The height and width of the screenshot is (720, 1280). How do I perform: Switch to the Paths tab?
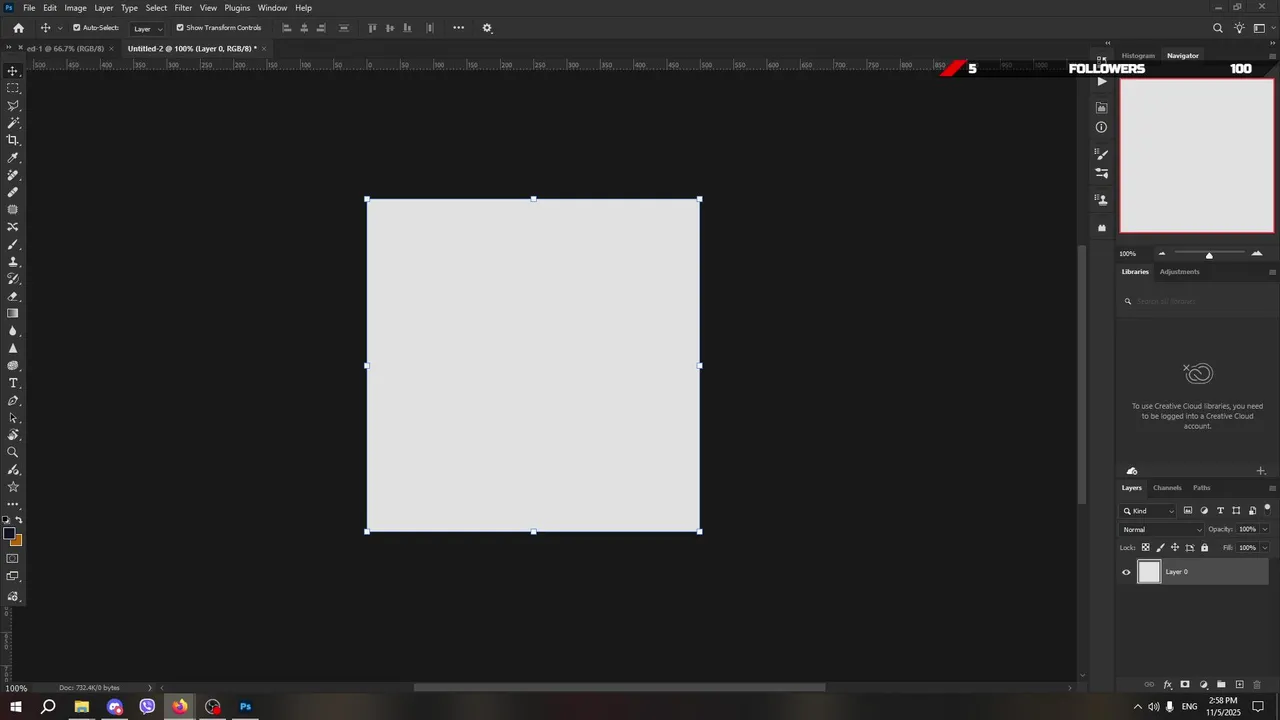(1201, 488)
